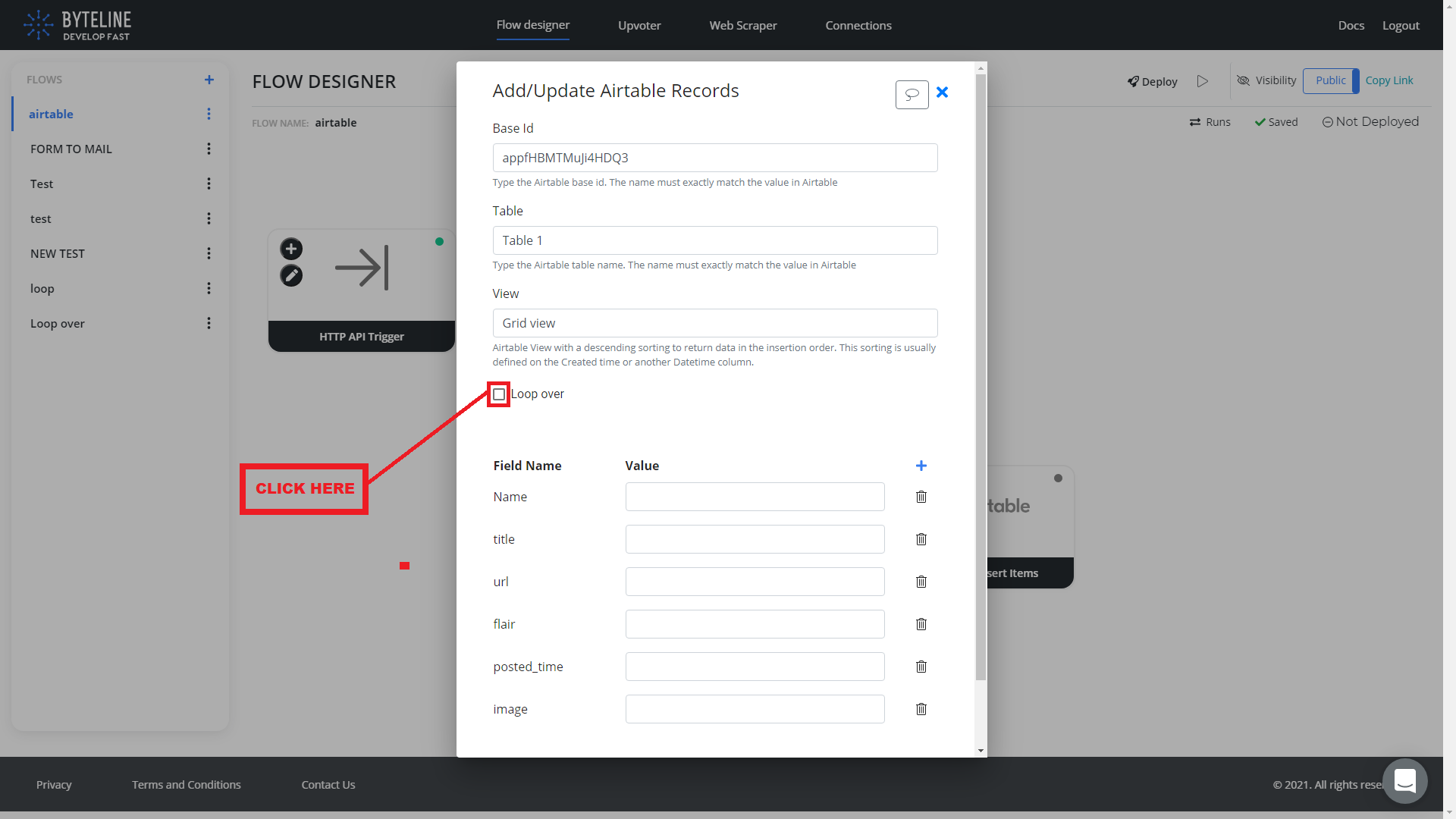The height and width of the screenshot is (819, 1456).
Task: Edit HTTP API Trigger with pencil icon
Action: (291, 275)
